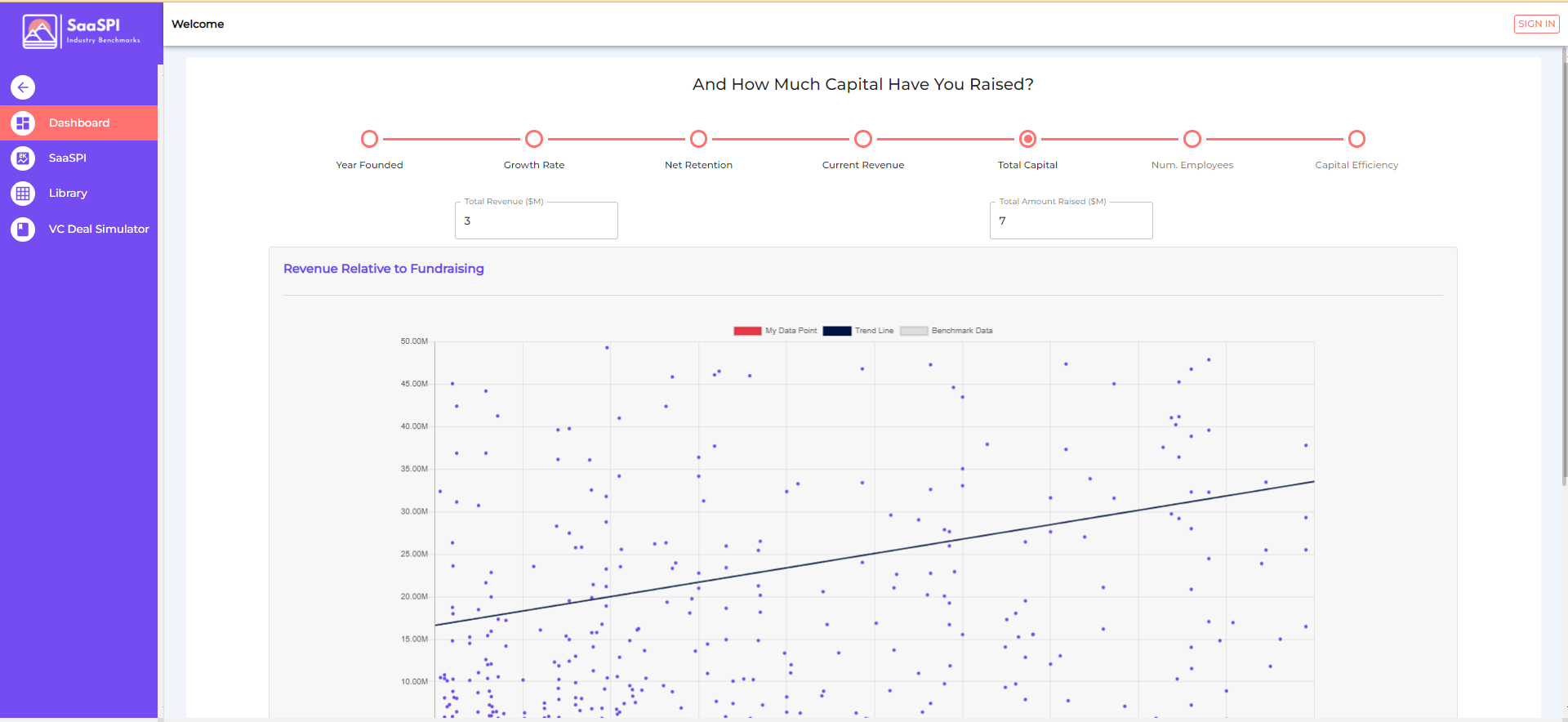Click the 50.00M y-axis label
The height and width of the screenshot is (722, 1568).
click(x=414, y=341)
